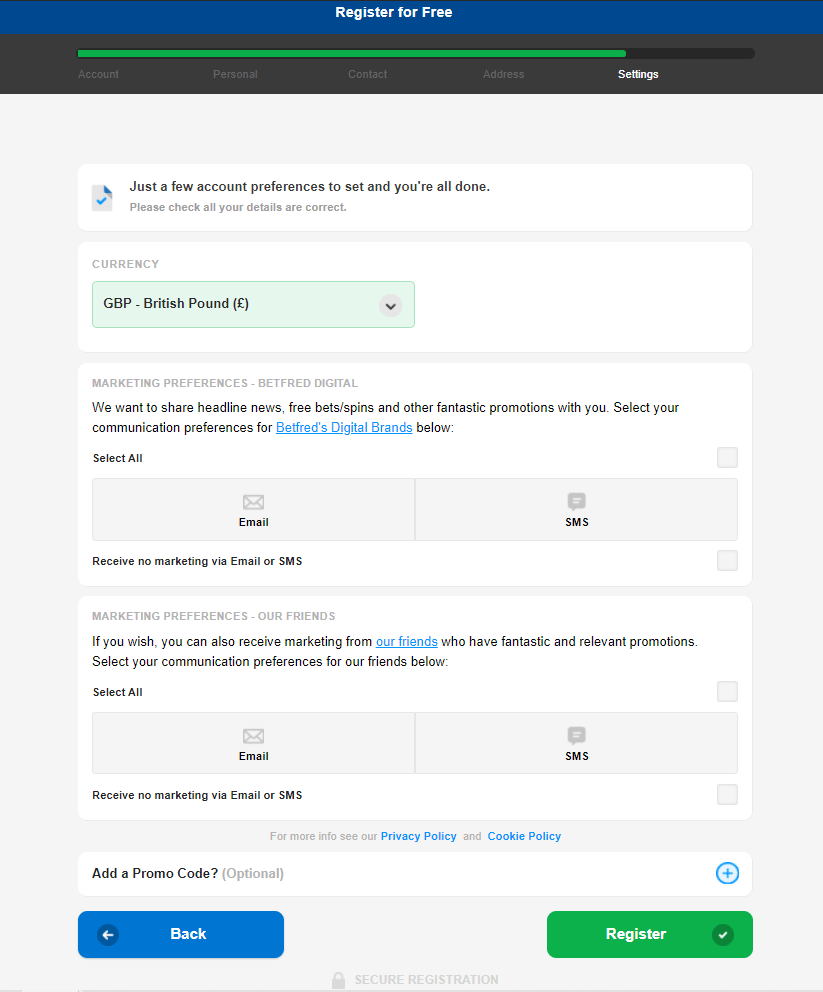Click the left arrow icon on Back button

click(108, 934)
